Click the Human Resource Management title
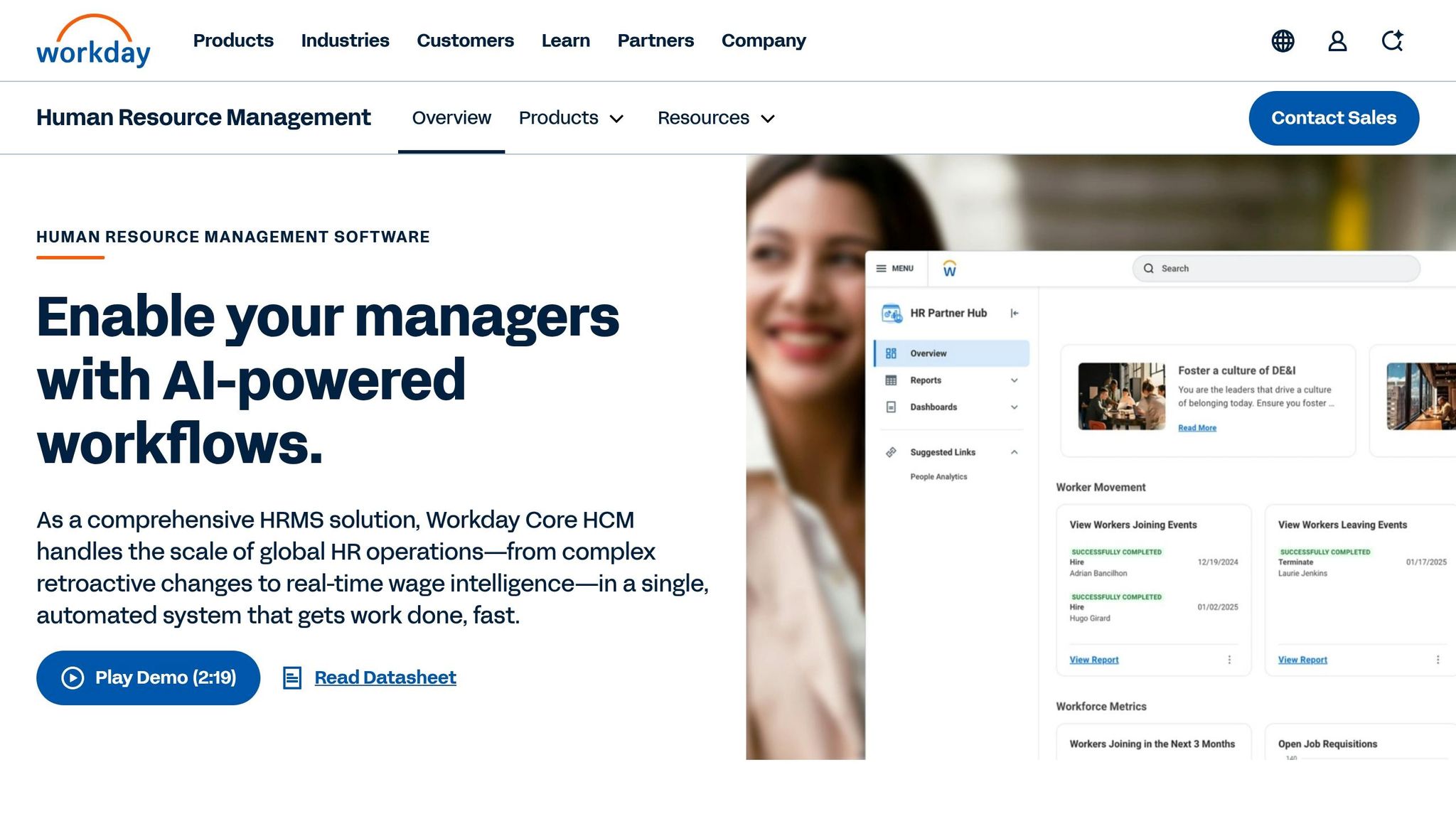 pos(203,117)
